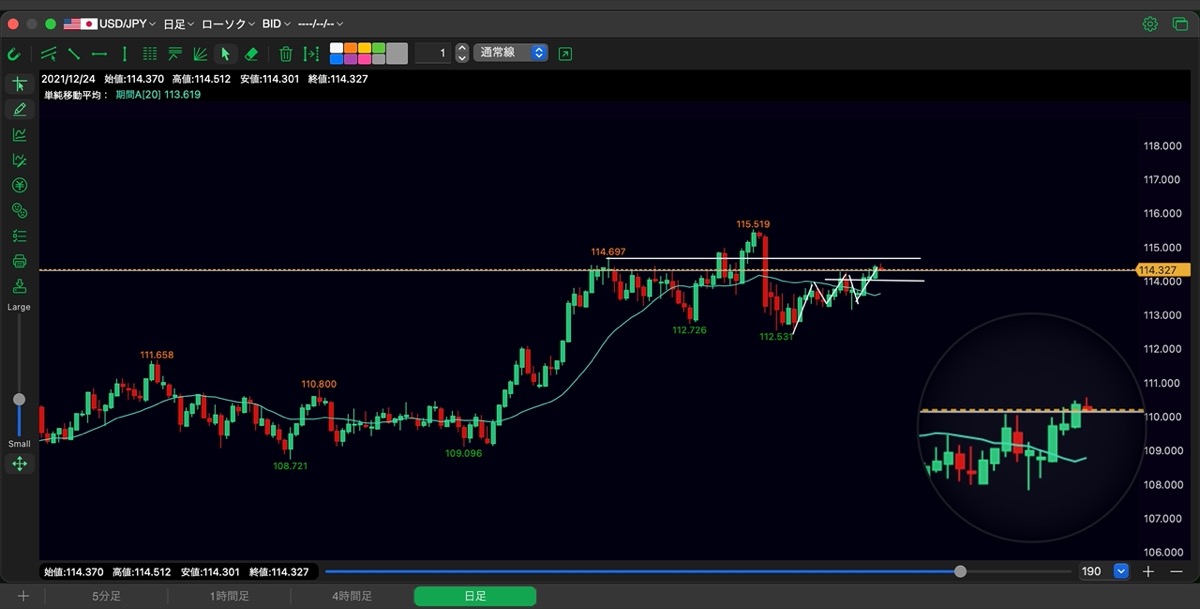Click the magnet snap icon
Viewport: 1200px width, 609px height.
pyautogui.click(x=14, y=54)
